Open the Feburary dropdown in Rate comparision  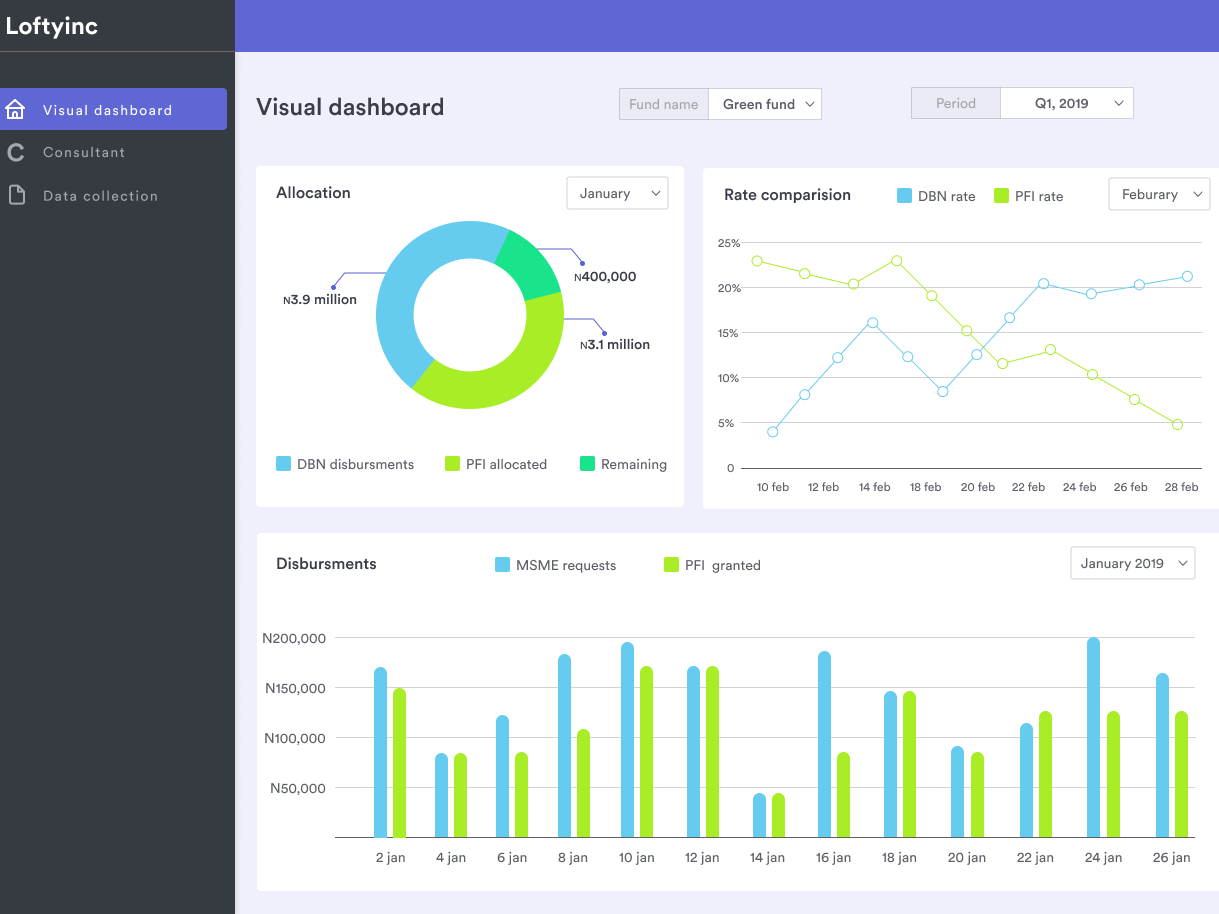click(x=1159, y=194)
